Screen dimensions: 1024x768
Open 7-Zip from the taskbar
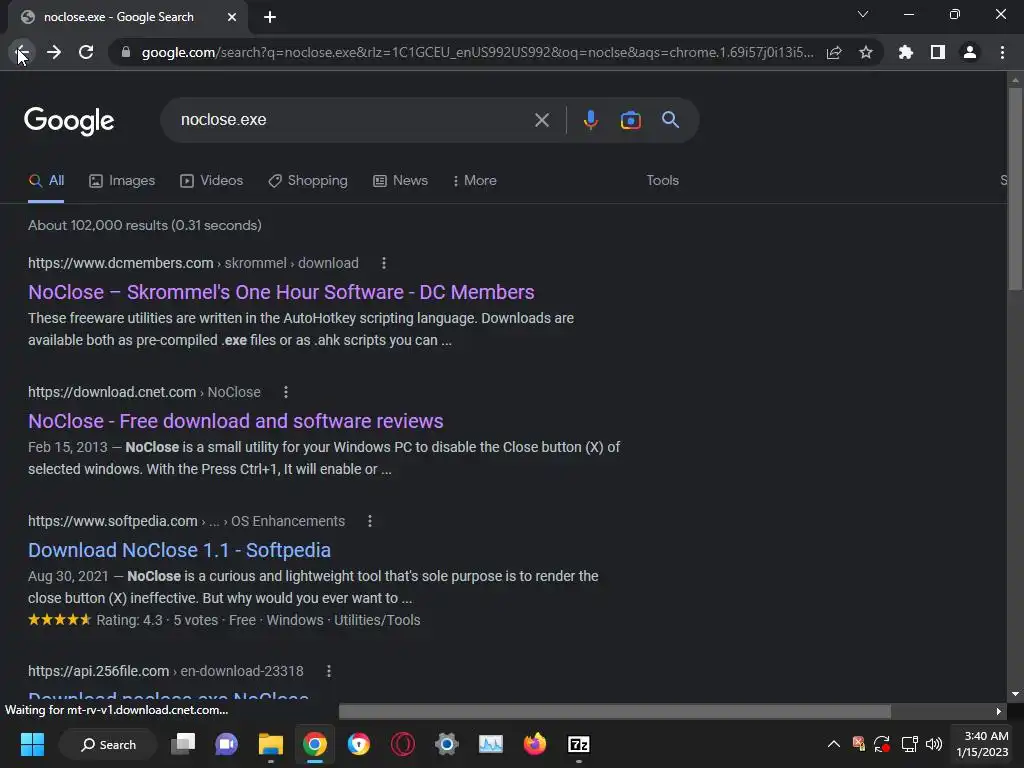(x=579, y=744)
